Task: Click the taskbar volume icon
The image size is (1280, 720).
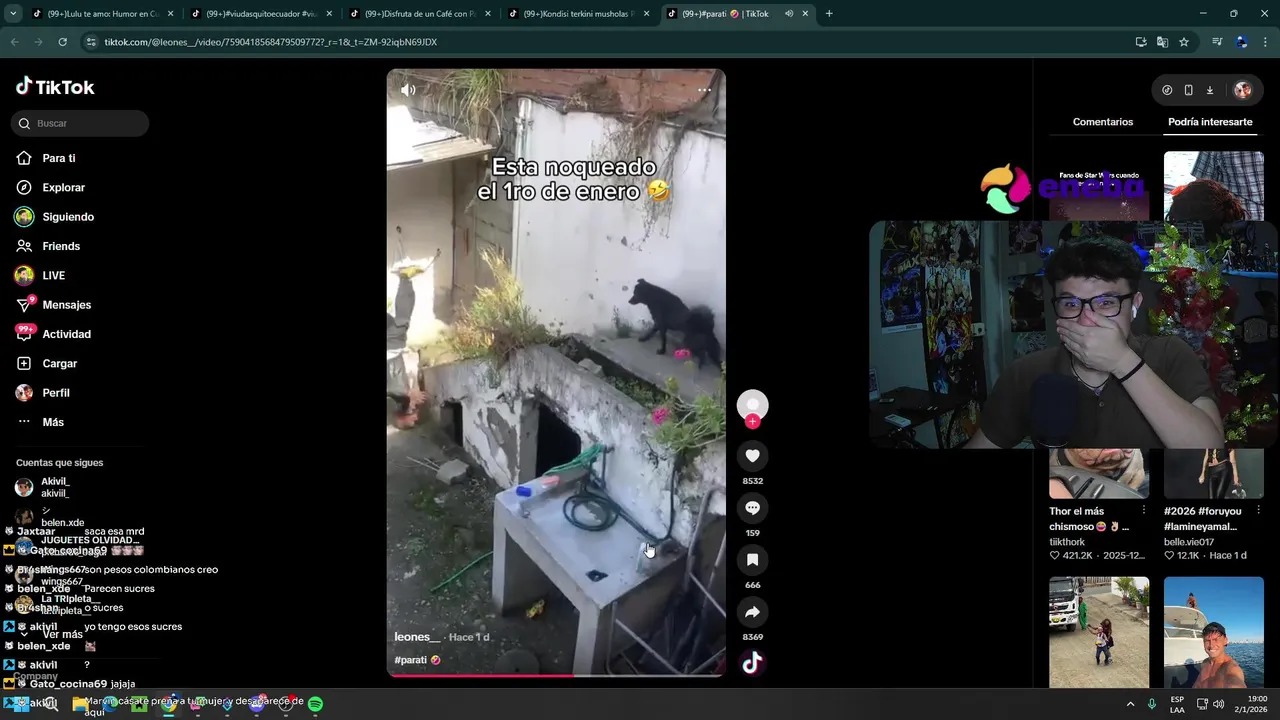Action: (x=1218, y=704)
